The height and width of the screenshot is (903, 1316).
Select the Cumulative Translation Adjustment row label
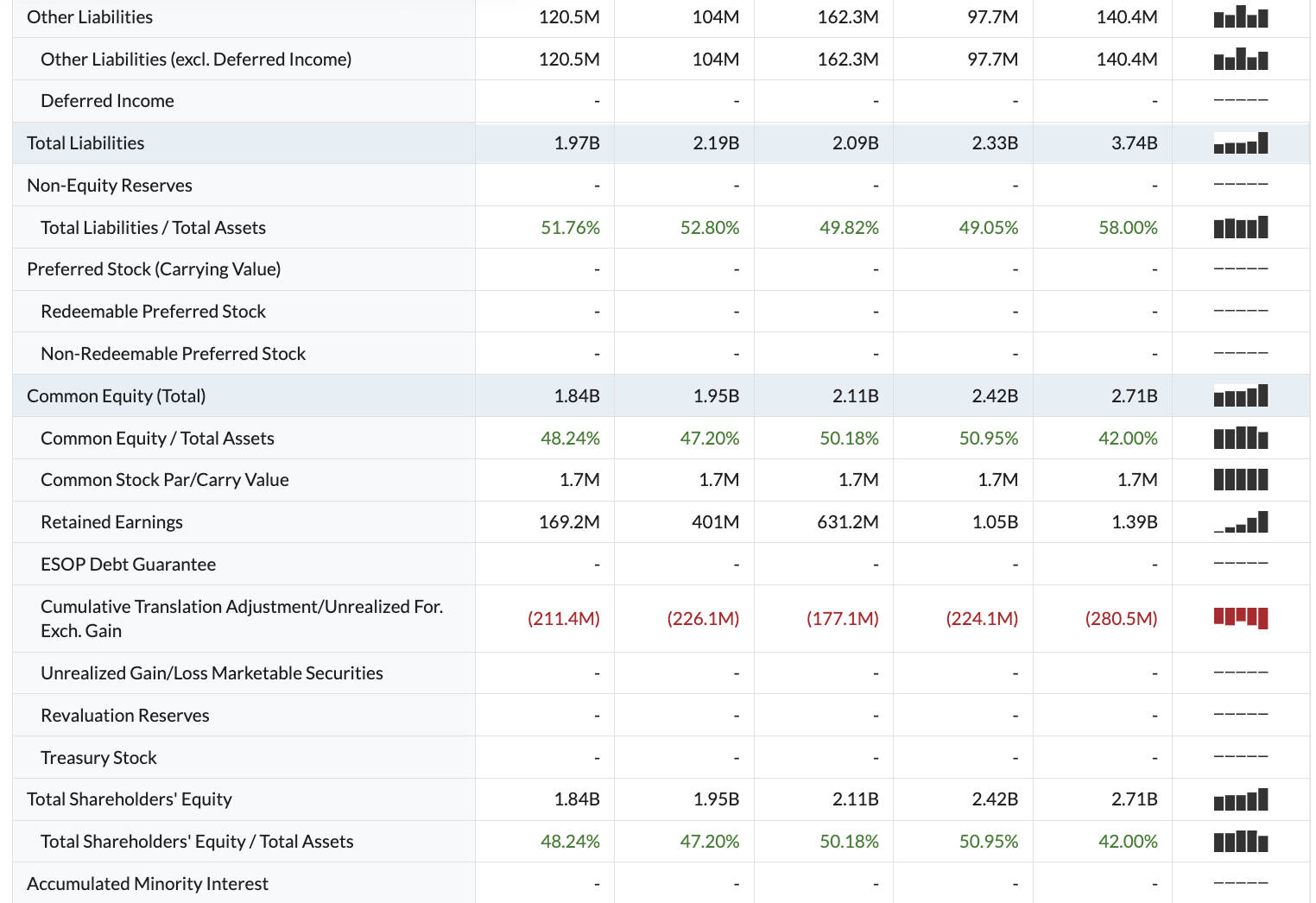[x=242, y=618]
